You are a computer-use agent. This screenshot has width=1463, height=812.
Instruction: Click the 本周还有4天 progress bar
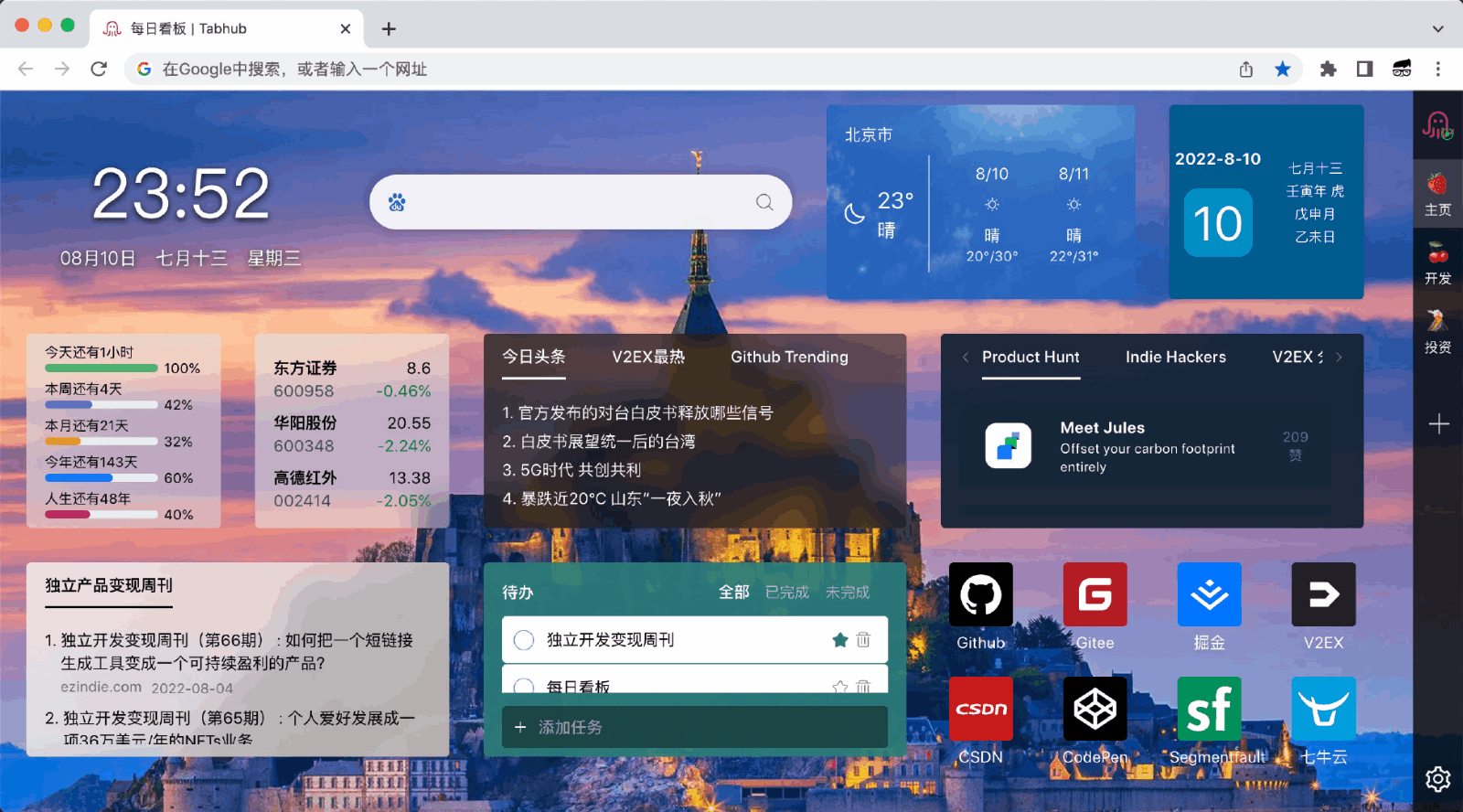101,405
